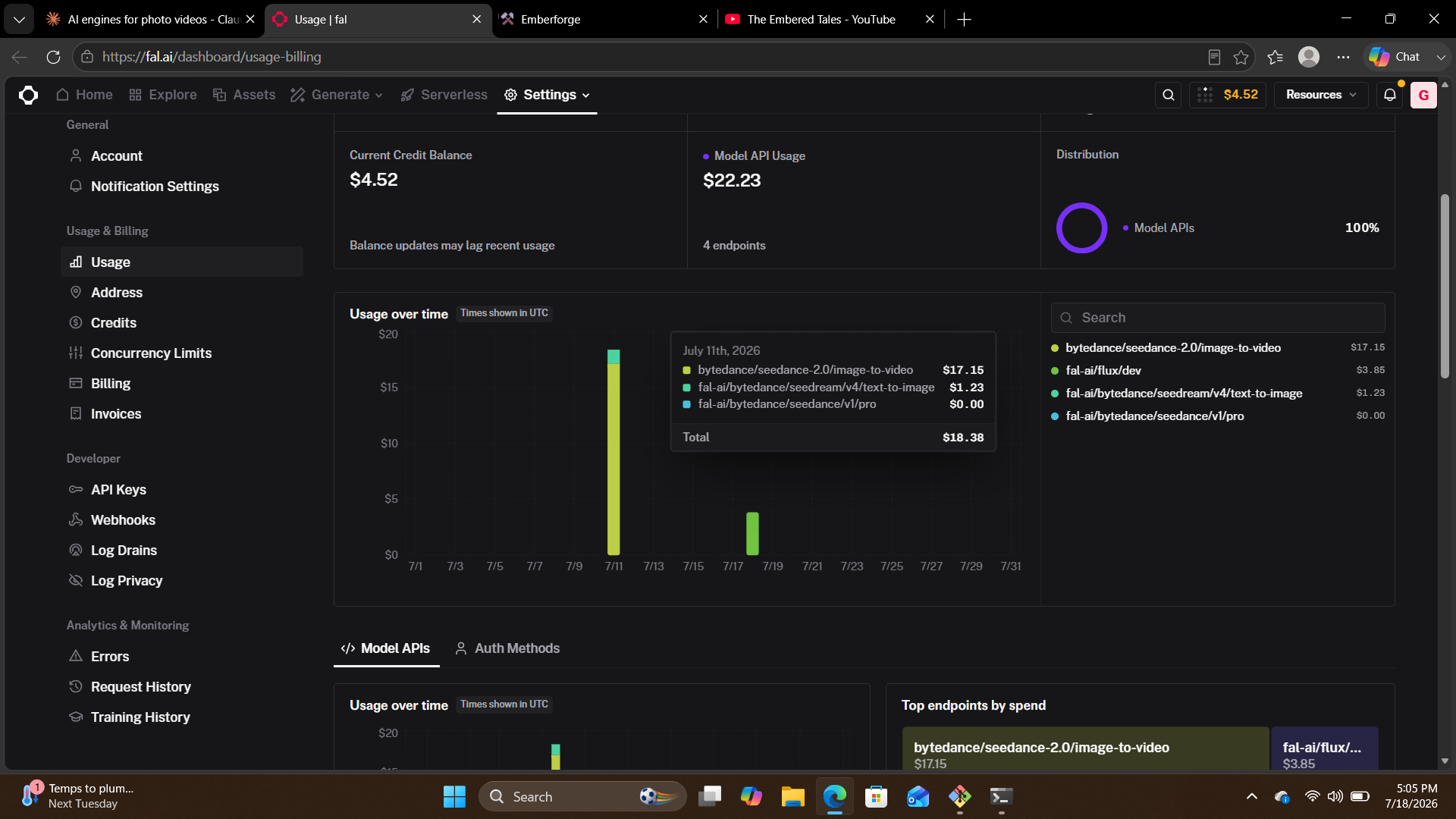Reload the page

coord(53,57)
